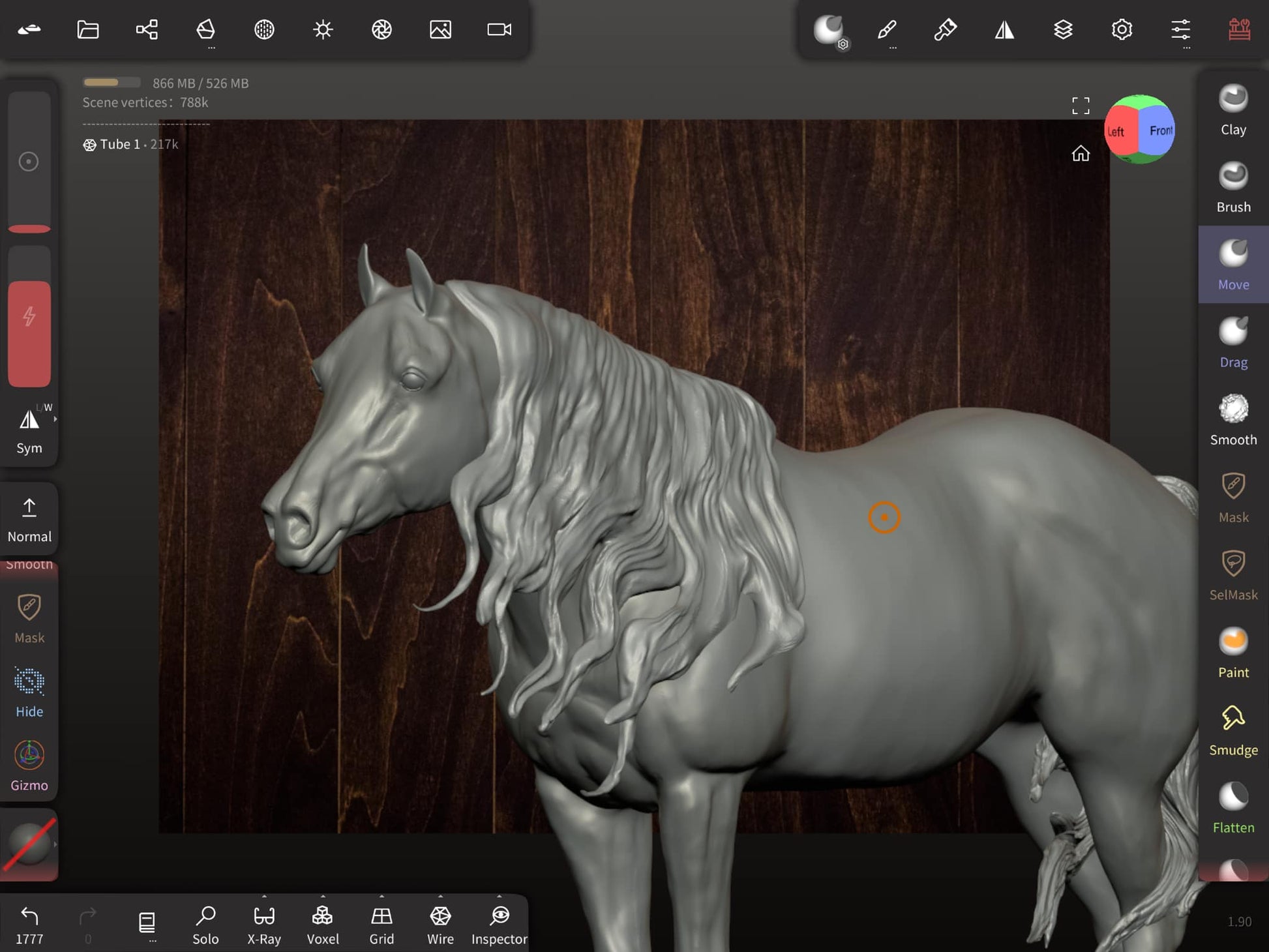Toggle X-Ray display mode
The height and width of the screenshot is (952, 1269).
[264, 924]
